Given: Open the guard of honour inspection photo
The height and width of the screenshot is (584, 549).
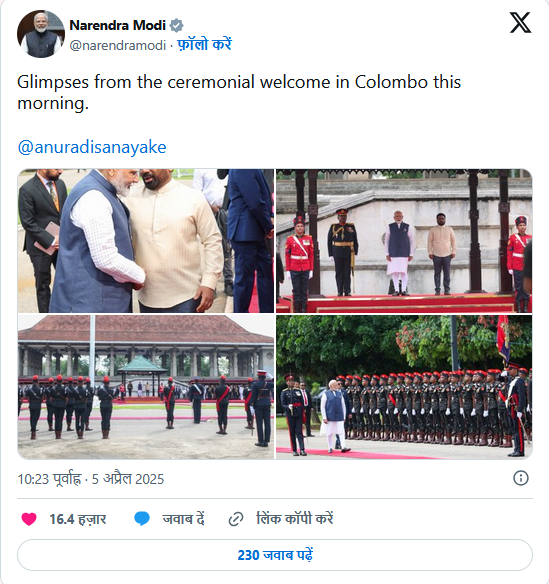Looking at the screenshot, I should point(404,387).
